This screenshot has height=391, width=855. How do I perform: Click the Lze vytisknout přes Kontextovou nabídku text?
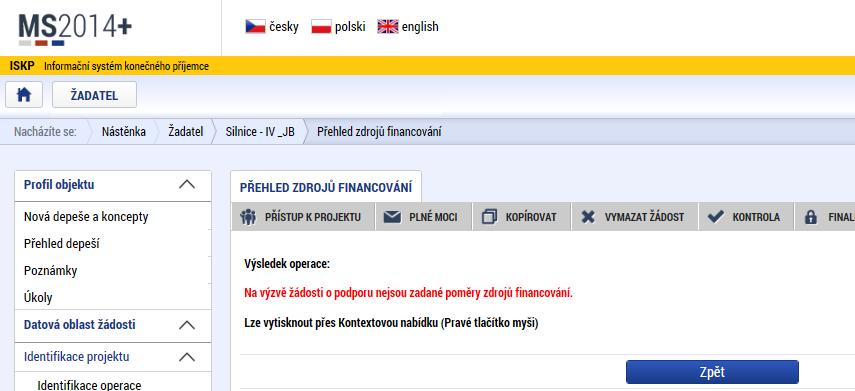coord(392,322)
